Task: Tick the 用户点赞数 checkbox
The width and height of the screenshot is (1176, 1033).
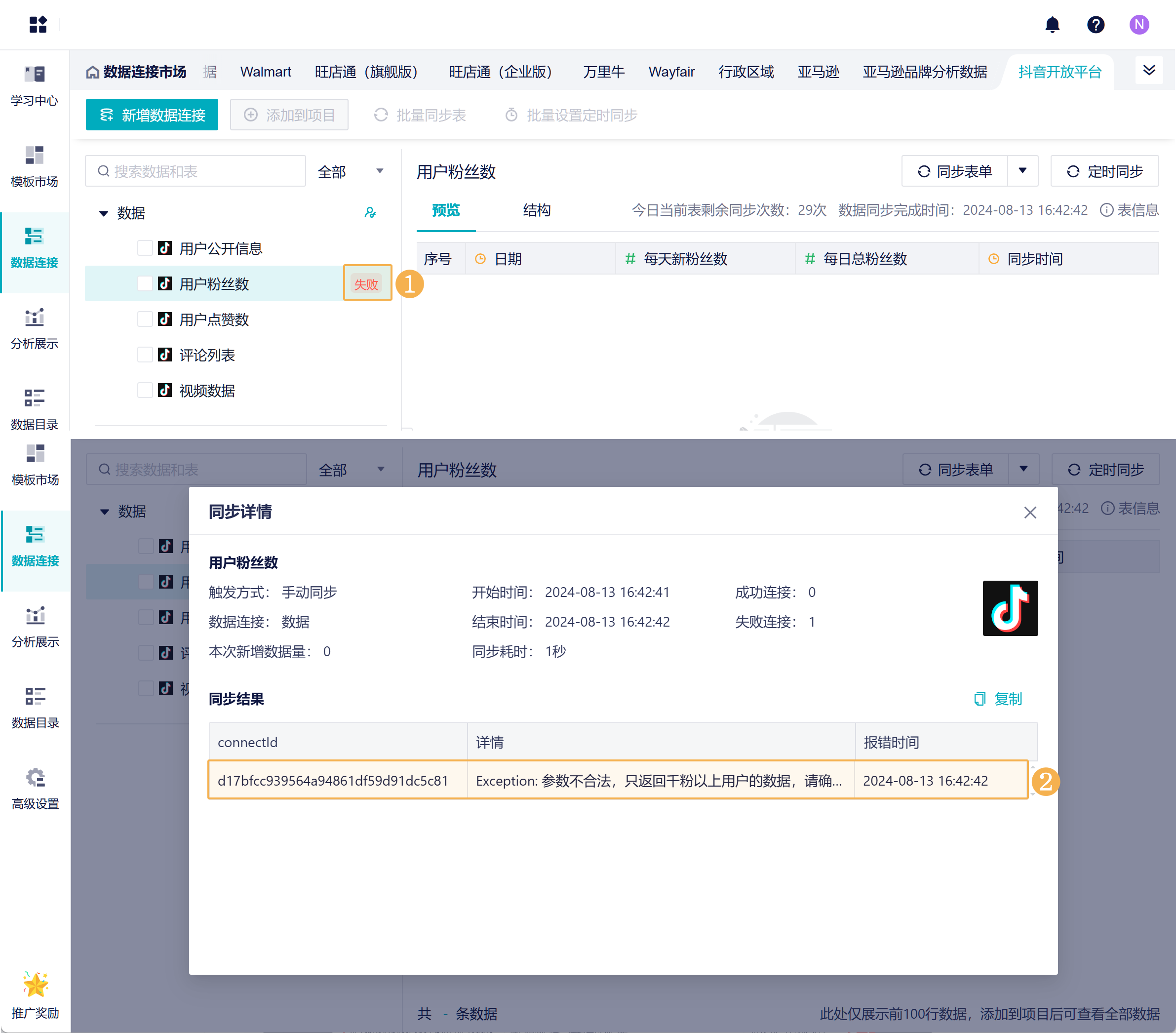Action: [x=145, y=319]
